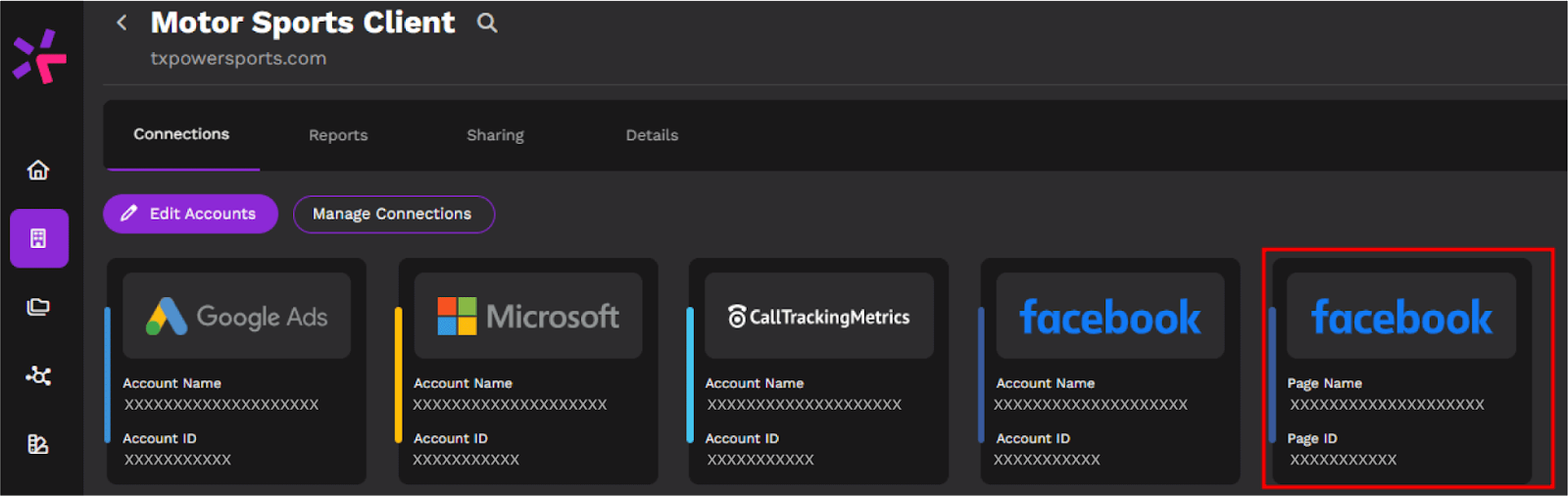Click the app logo in the top-left corner
This screenshot has height=496, width=1568.
[x=39, y=56]
